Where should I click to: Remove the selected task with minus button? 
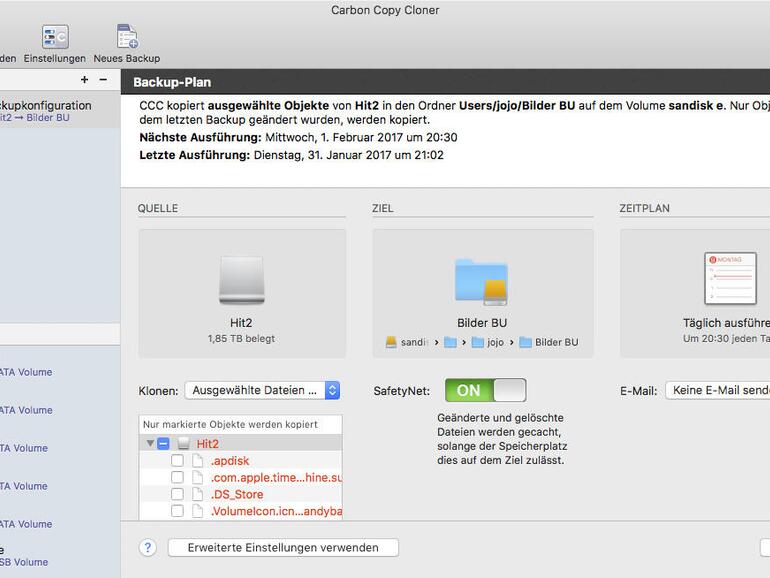(x=103, y=80)
